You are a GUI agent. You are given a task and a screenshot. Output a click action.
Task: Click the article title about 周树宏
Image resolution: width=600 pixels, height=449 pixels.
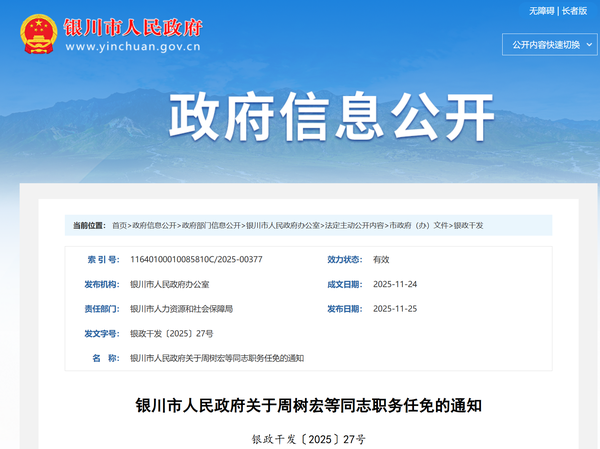click(309, 407)
